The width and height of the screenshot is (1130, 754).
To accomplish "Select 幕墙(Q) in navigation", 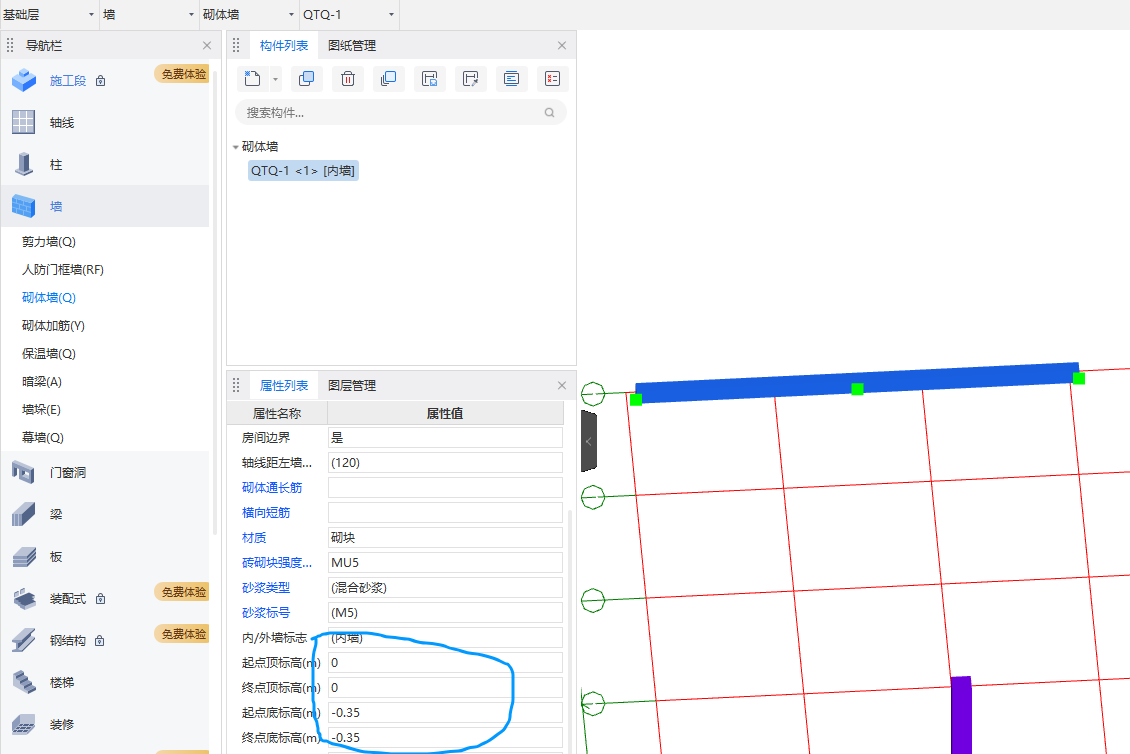I will click(43, 438).
